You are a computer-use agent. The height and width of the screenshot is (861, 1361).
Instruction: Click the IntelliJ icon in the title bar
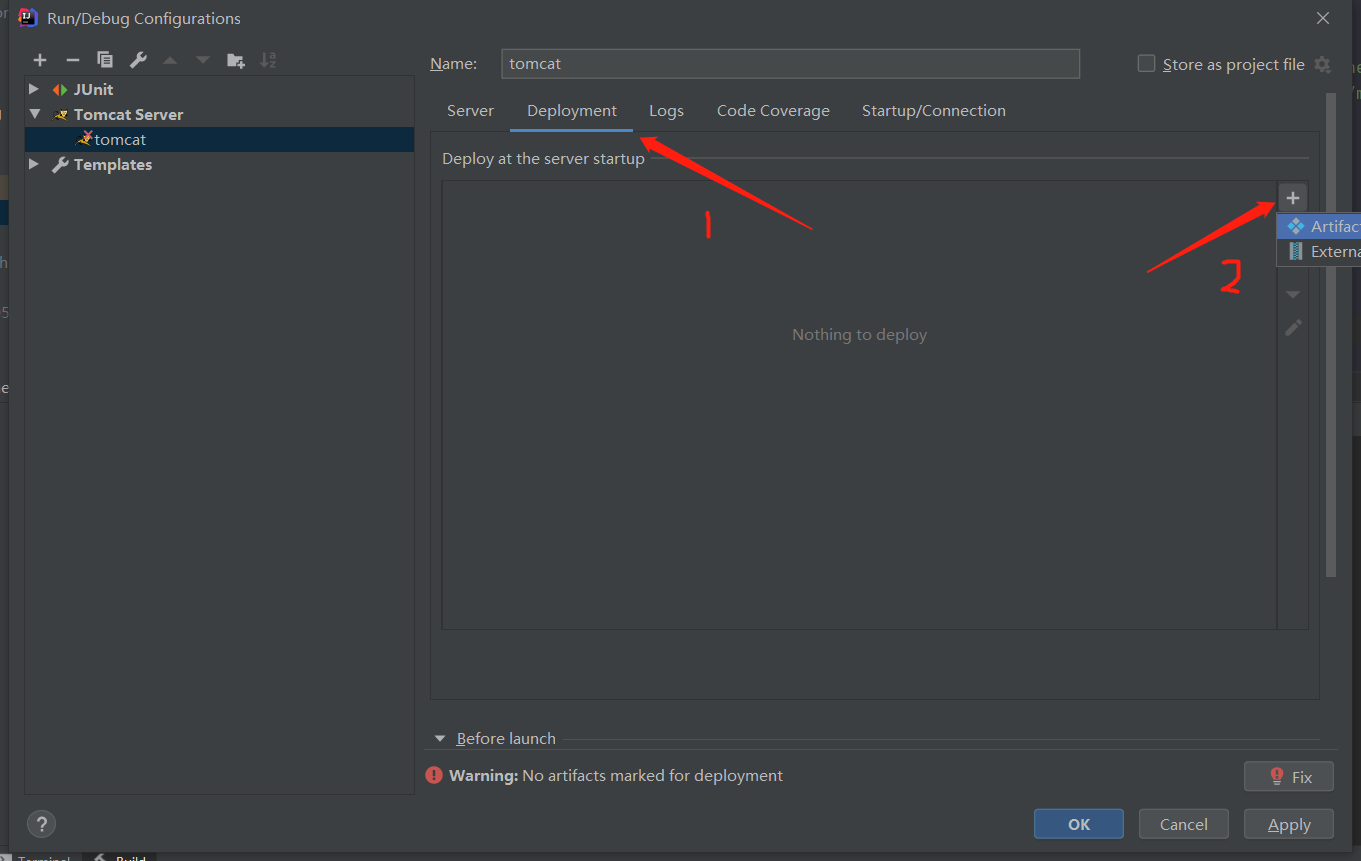pos(29,18)
